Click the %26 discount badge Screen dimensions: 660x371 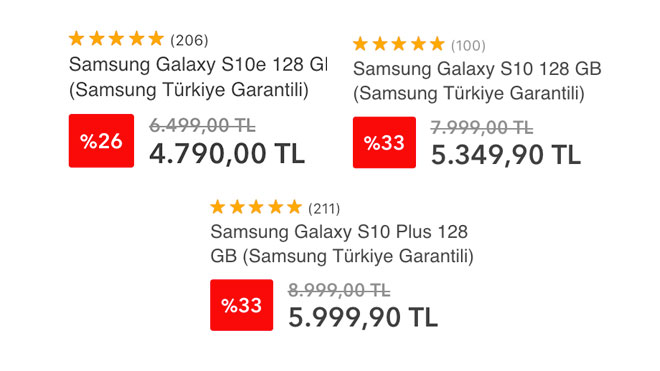[101, 141]
